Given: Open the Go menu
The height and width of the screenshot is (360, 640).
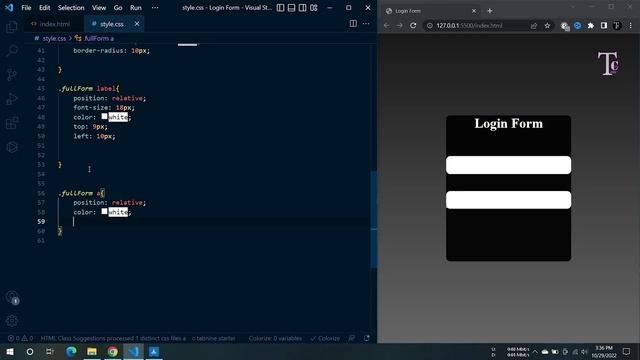Looking at the screenshot, I should pos(118,8).
